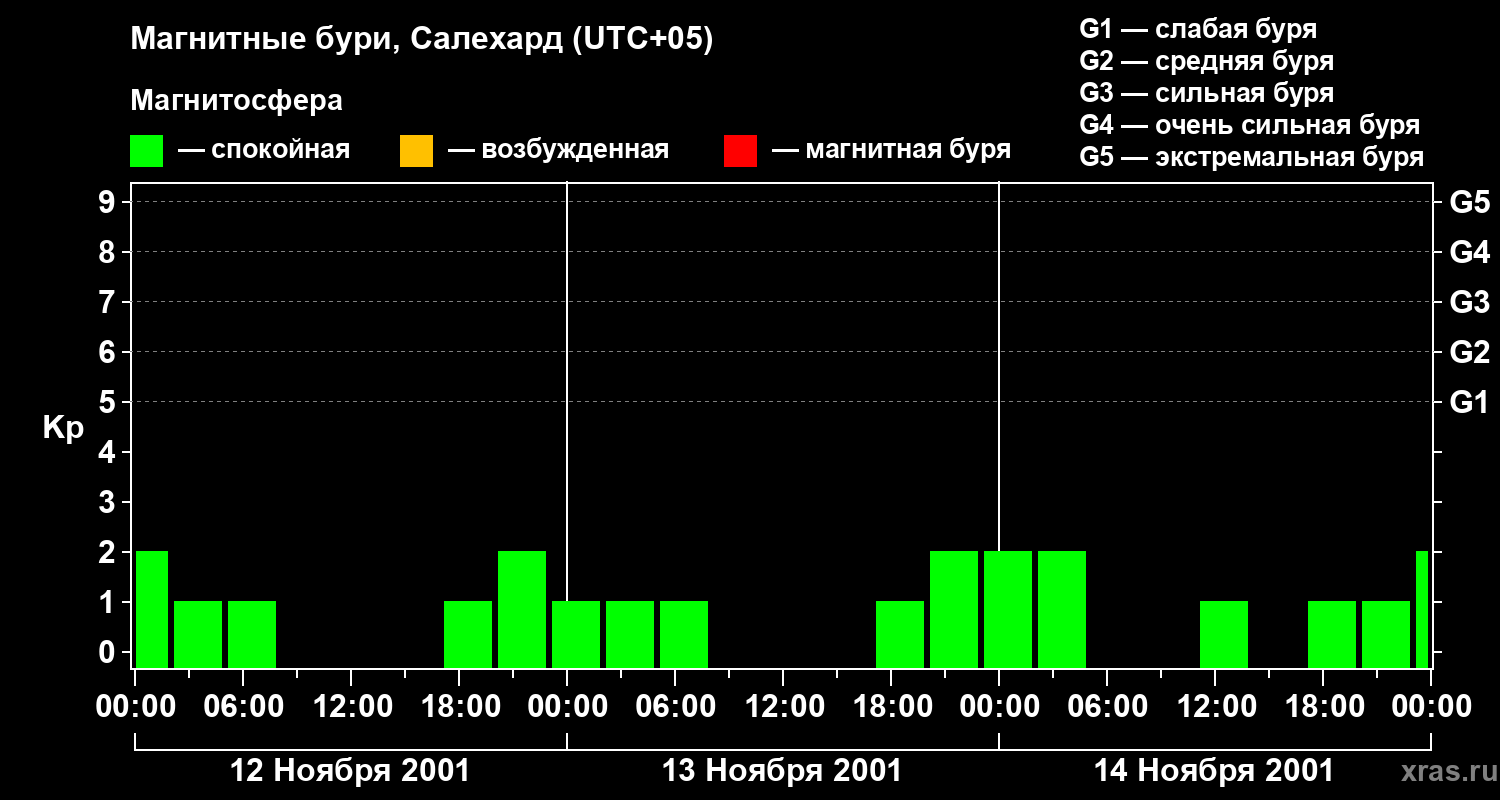This screenshot has height=800, width=1500.
Task: Click the red 'магнитная буря' legend swatch
Action: [740, 151]
